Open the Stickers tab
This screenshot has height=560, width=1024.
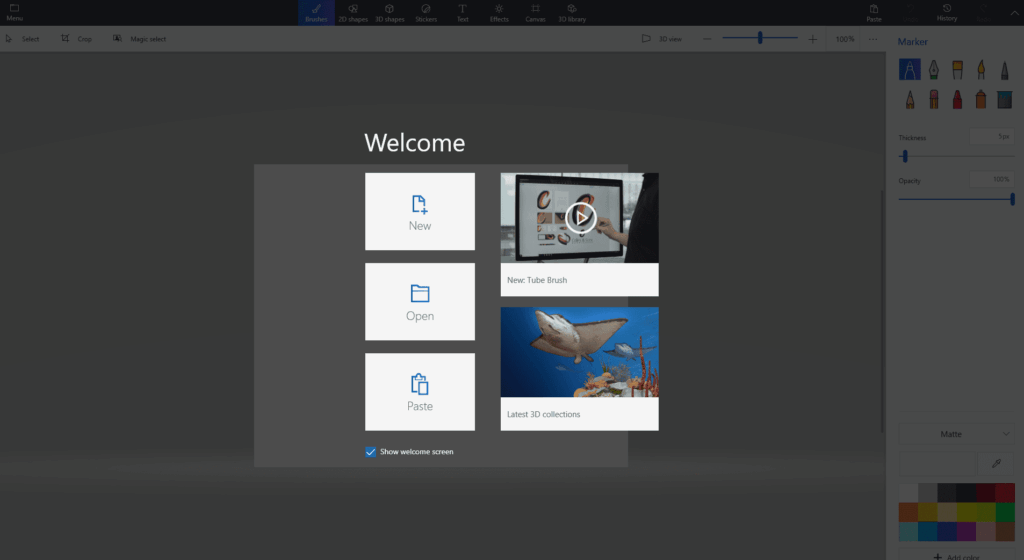pos(426,12)
